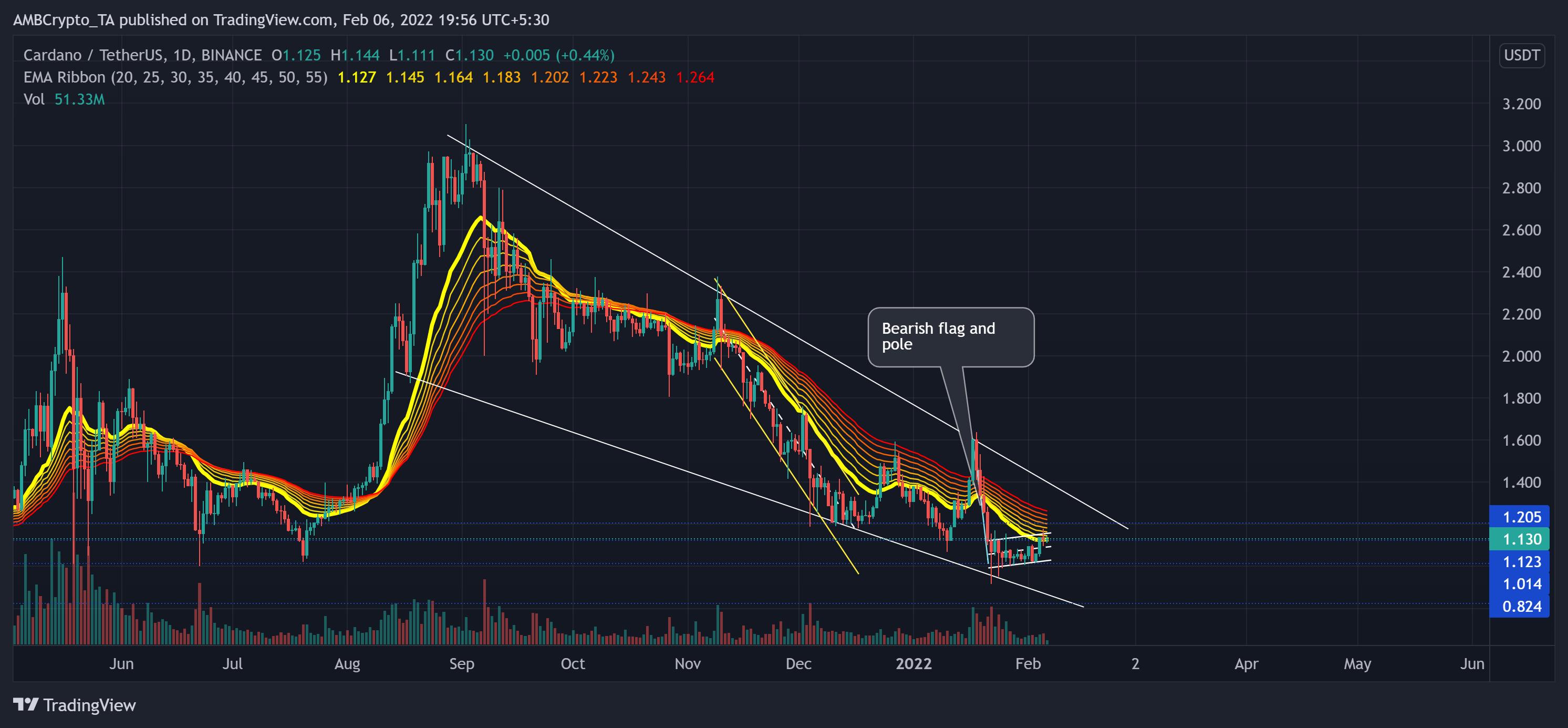1568x728 pixels.
Task: Click the Dec label on time axis
Action: (x=798, y=664)
